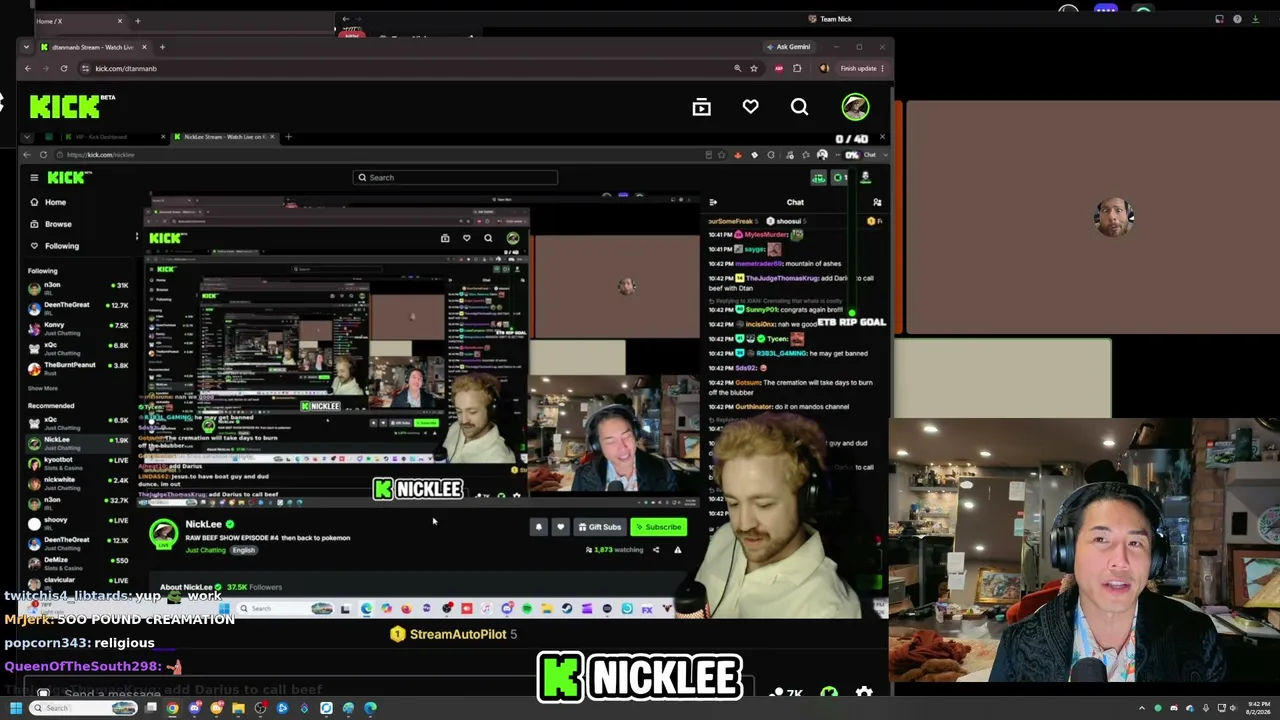
Task: Open the gear settings icon in bottom chat bar
Action: 864,692
